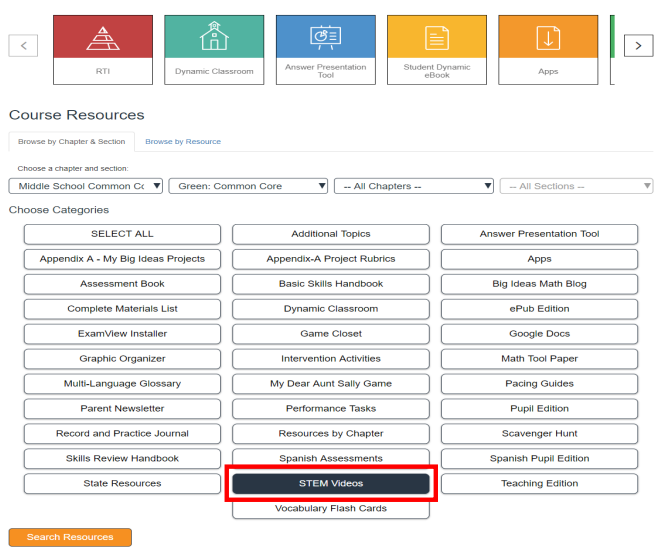Switch to Browse by Resource tab
The width and height of the screenshot is (672, 555).
pyautogui.click(x=183, y=141)
